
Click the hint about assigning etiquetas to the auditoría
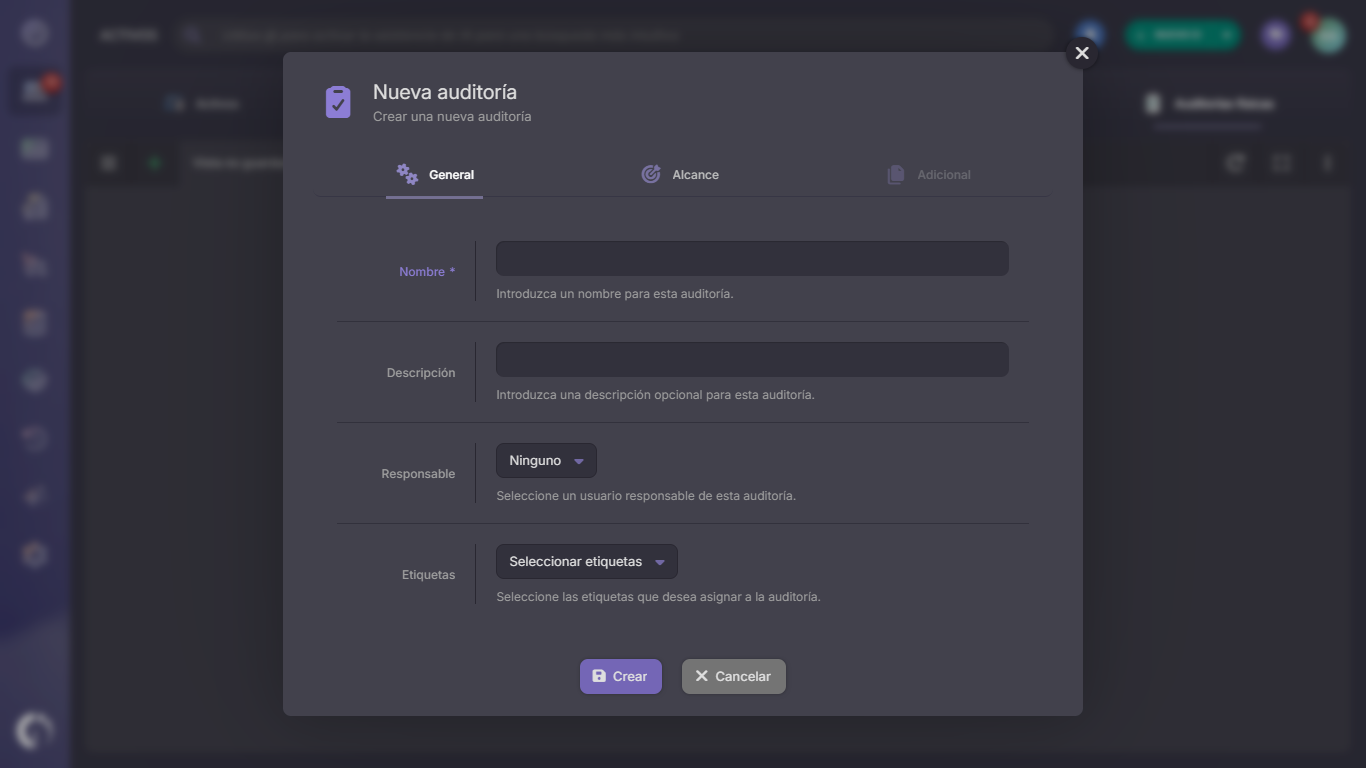(659, 597)
